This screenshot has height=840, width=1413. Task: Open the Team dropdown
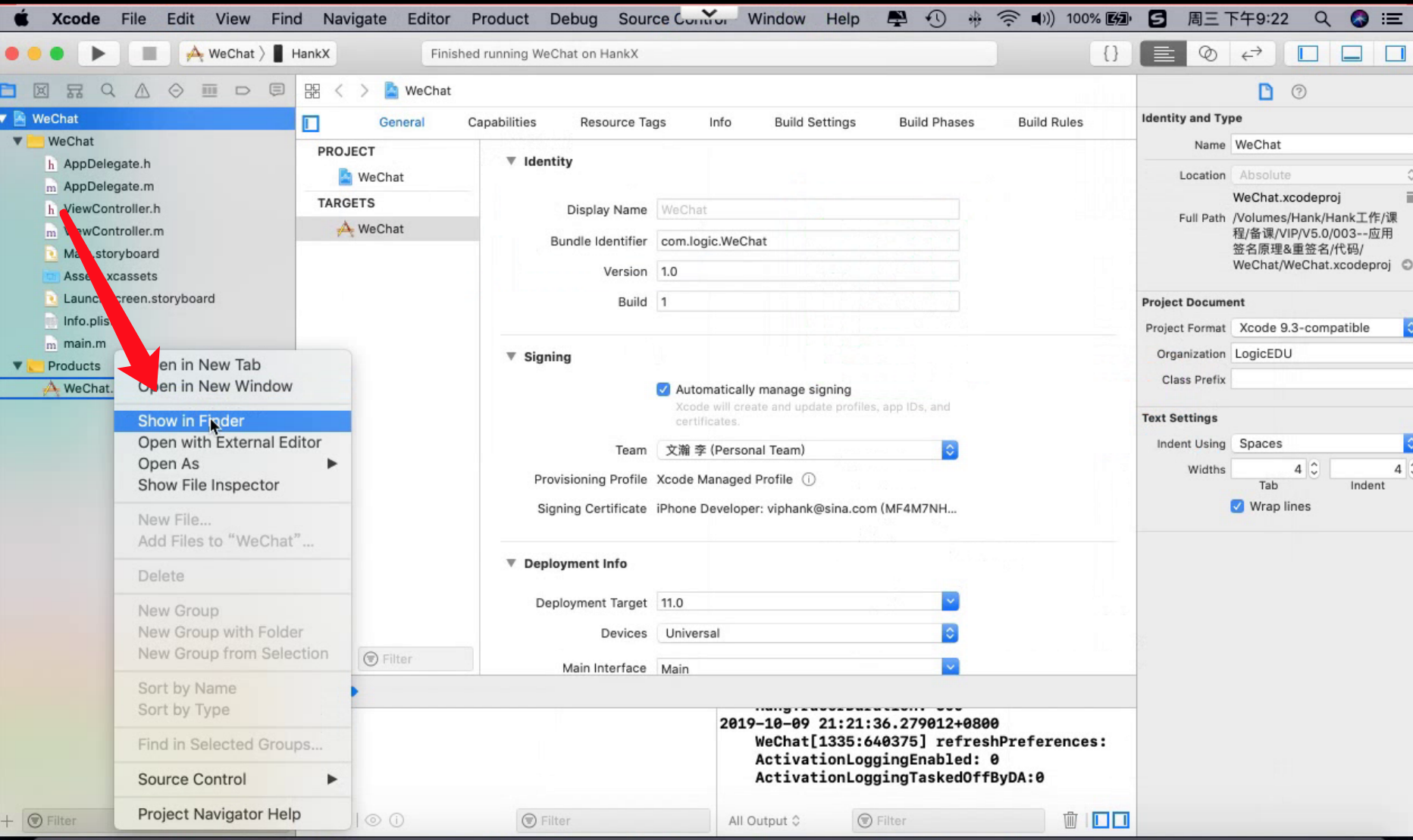coord(807,450)
